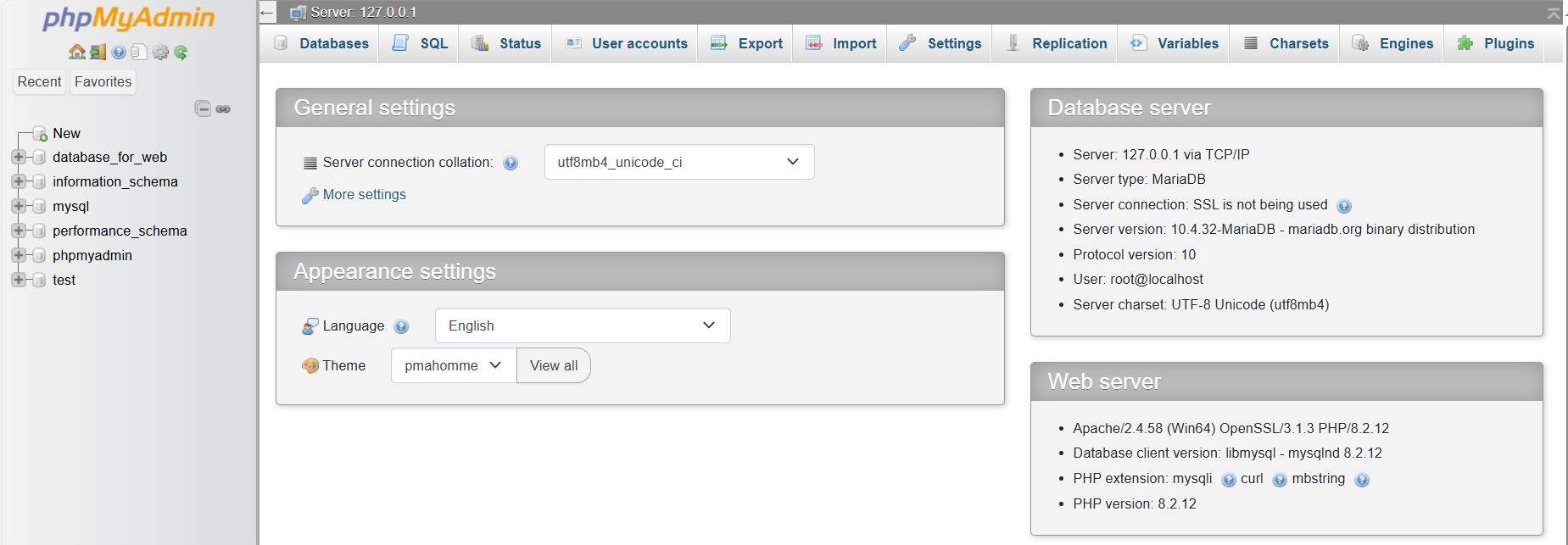Click the help icon beside Server connection collation

pyautogui.click(x=511, y=163)
